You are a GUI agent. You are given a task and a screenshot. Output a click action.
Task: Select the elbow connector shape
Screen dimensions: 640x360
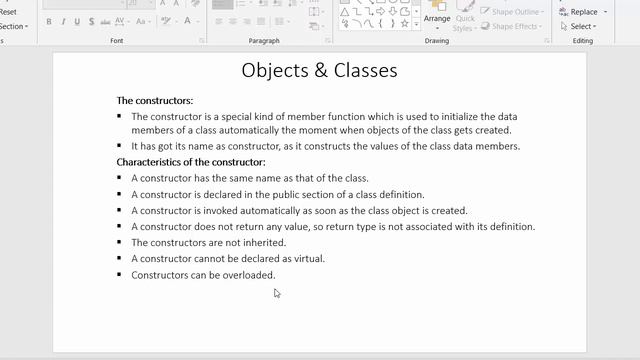357,12
